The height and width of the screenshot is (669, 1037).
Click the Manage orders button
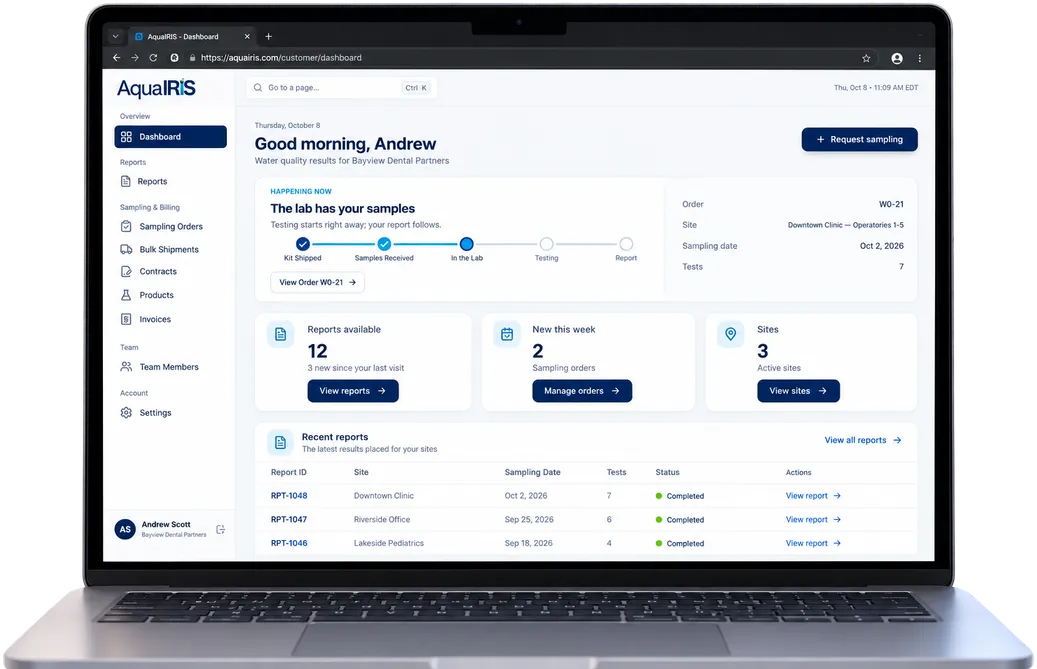click(x=582, y=391)
